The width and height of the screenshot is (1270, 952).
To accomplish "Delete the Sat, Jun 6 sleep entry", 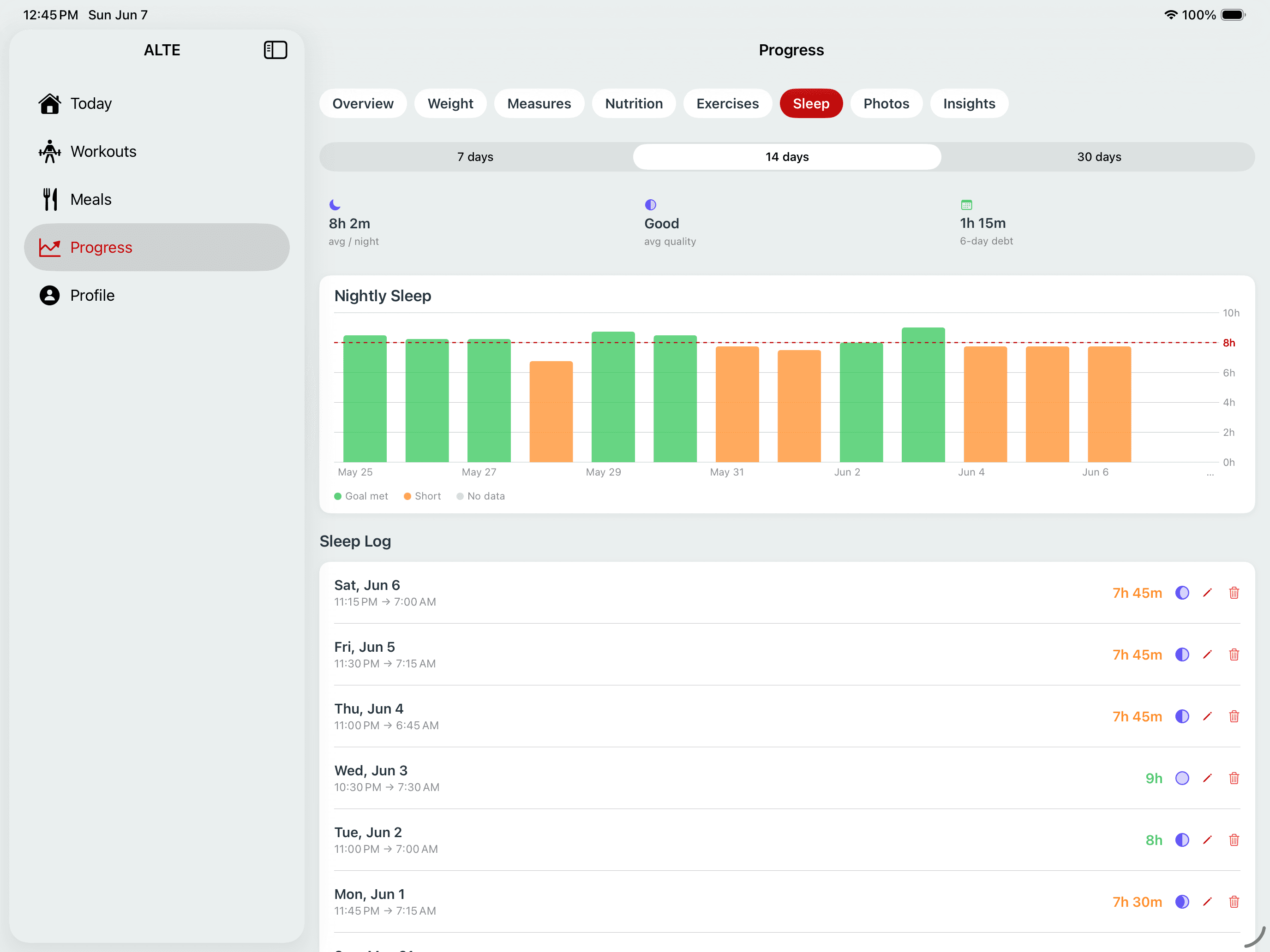I will [1234, 593].
